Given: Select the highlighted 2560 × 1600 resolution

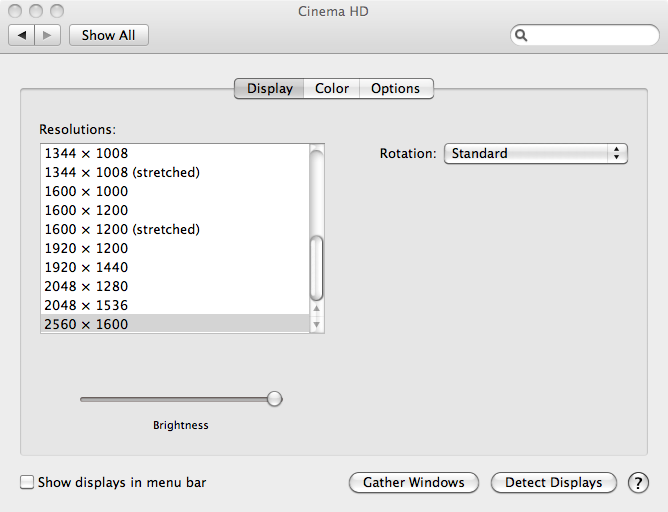Looking at the screenshot, I should coord(175,324).
